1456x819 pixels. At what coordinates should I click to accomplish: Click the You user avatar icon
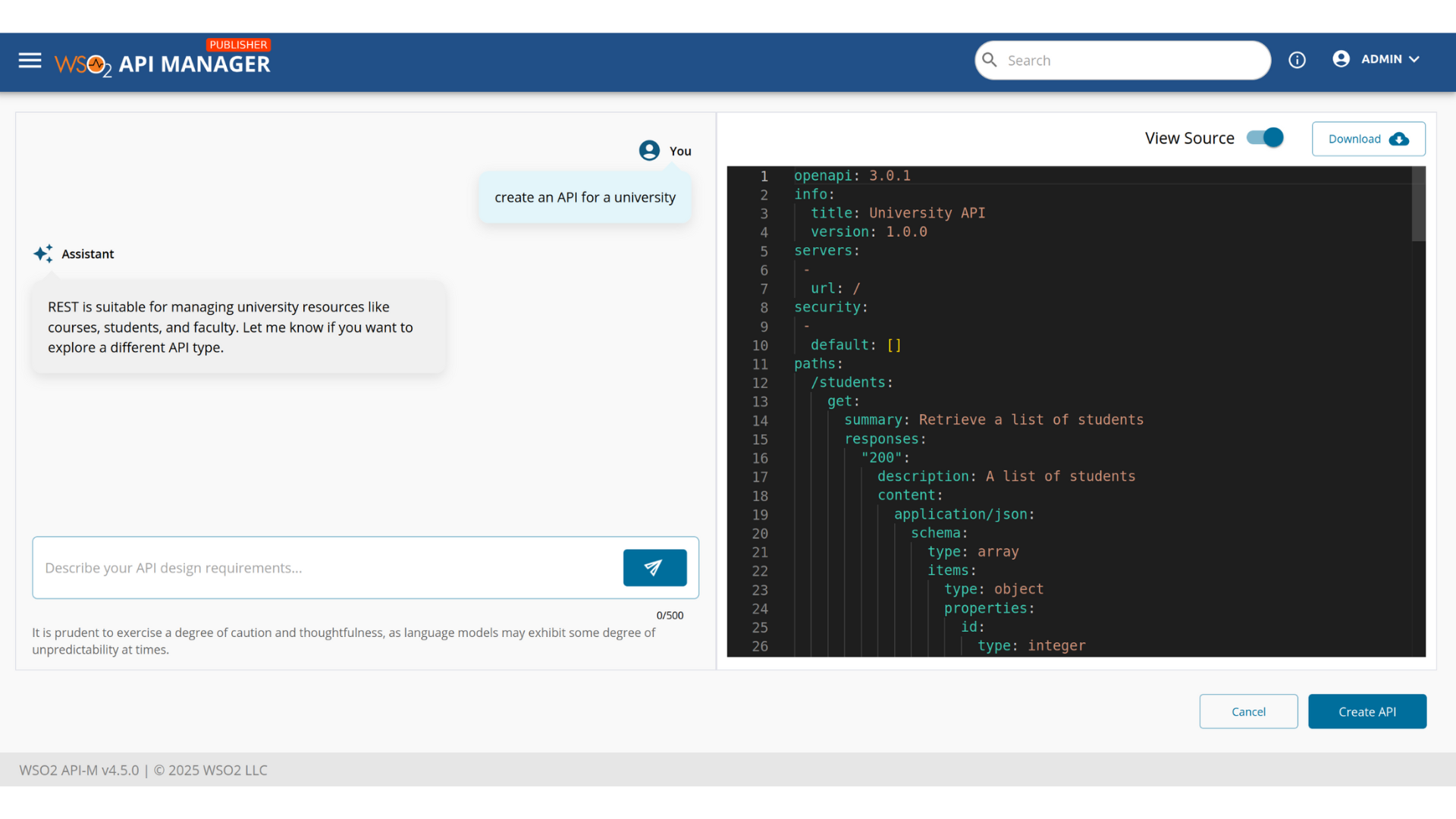pos(649,150)
